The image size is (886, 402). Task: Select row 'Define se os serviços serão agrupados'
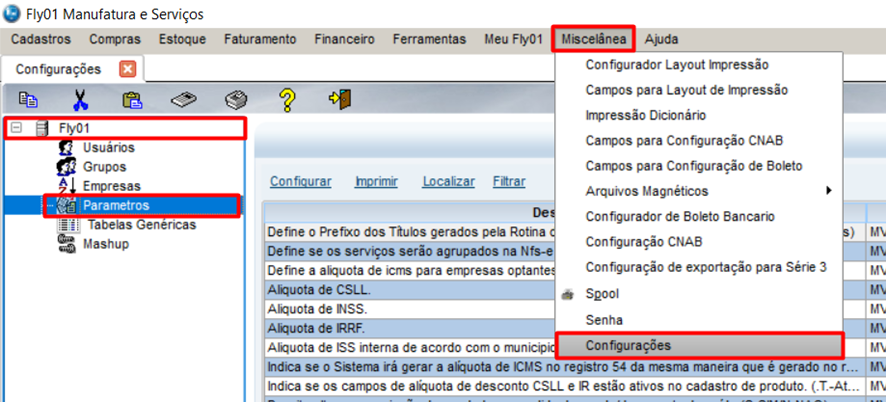(410, 250)
